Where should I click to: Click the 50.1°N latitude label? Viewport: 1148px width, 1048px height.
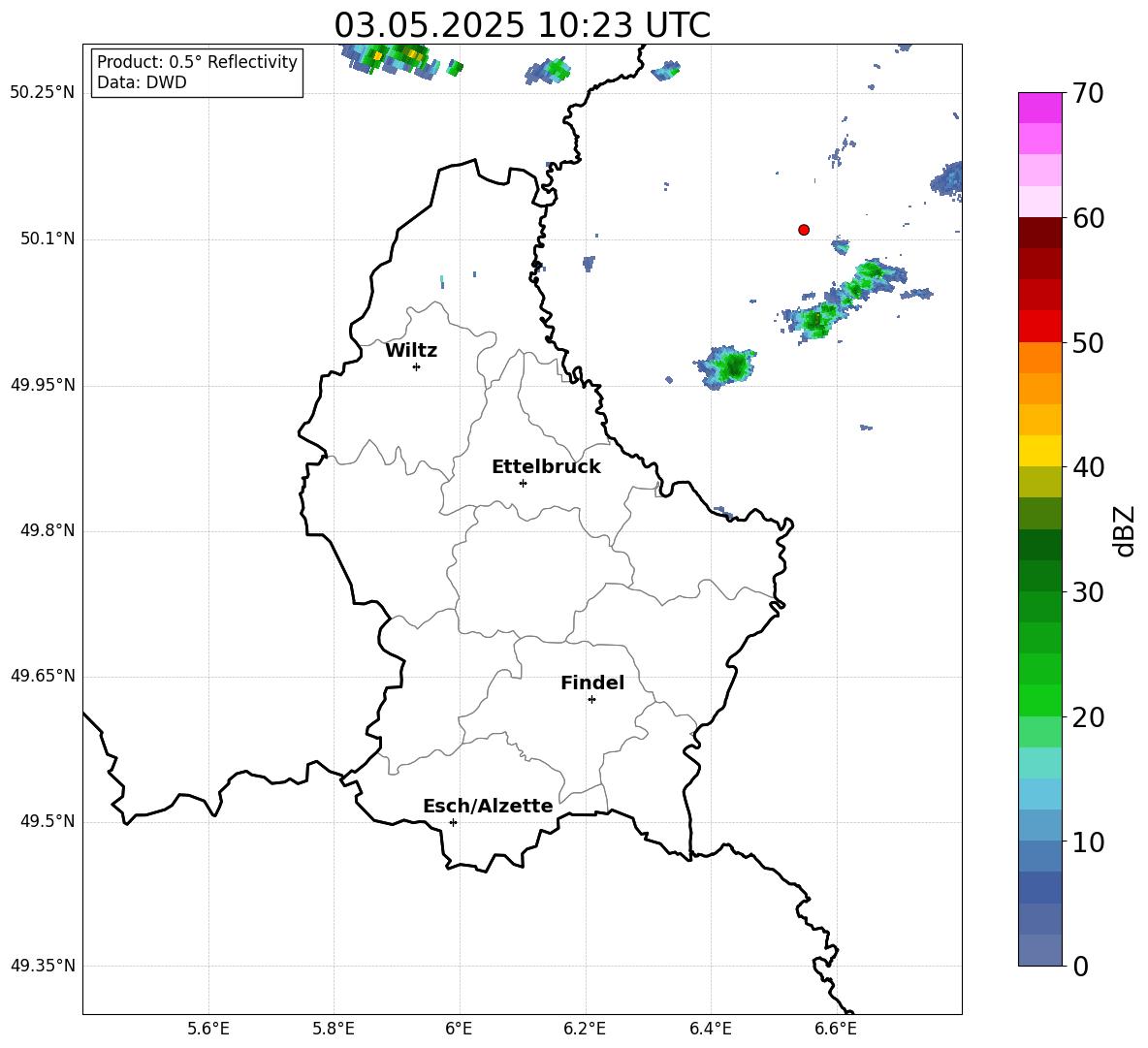pos(48,239)
